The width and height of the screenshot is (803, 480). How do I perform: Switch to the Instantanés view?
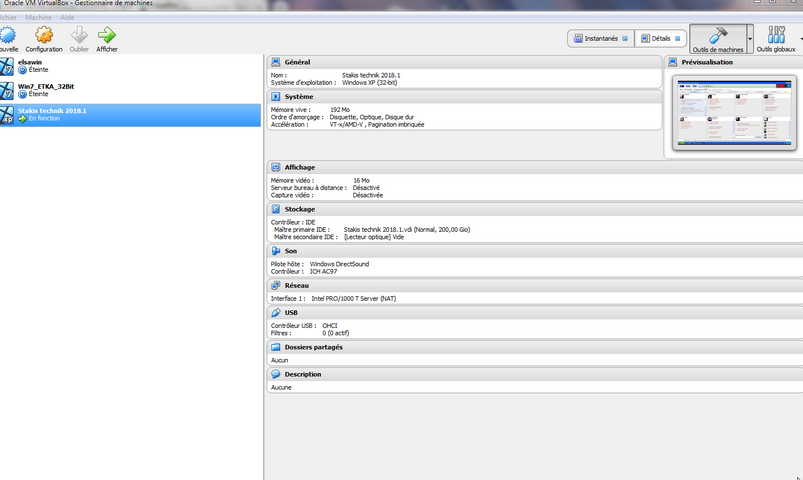click(601, 38)
